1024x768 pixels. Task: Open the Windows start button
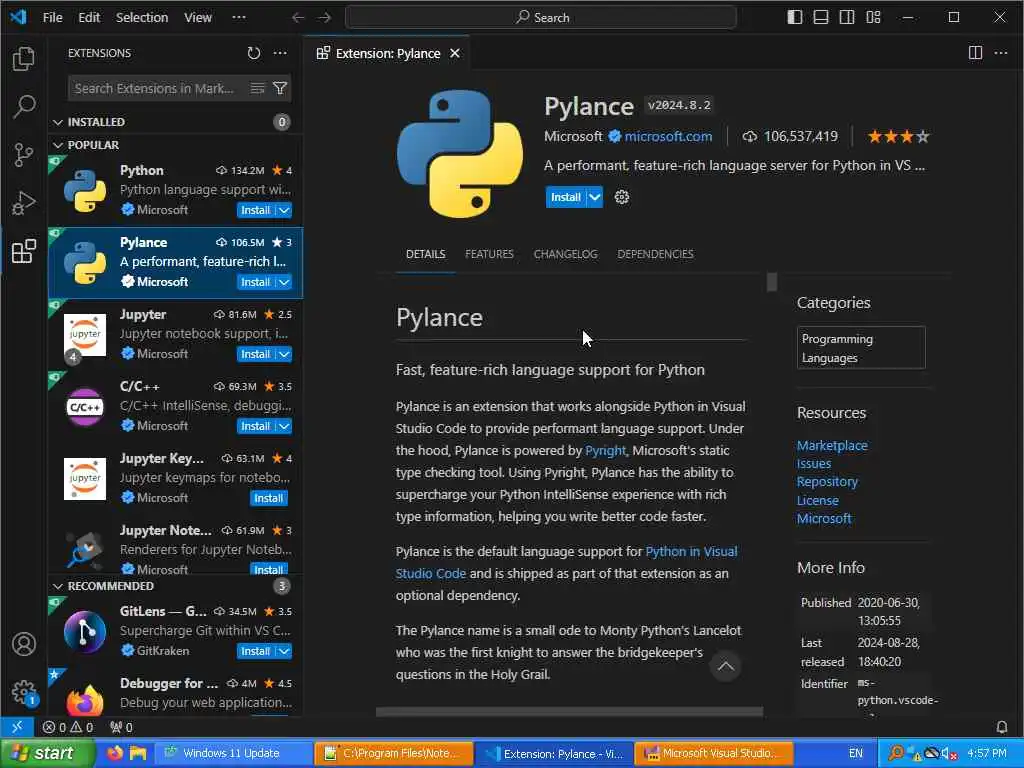coord(46,753)
